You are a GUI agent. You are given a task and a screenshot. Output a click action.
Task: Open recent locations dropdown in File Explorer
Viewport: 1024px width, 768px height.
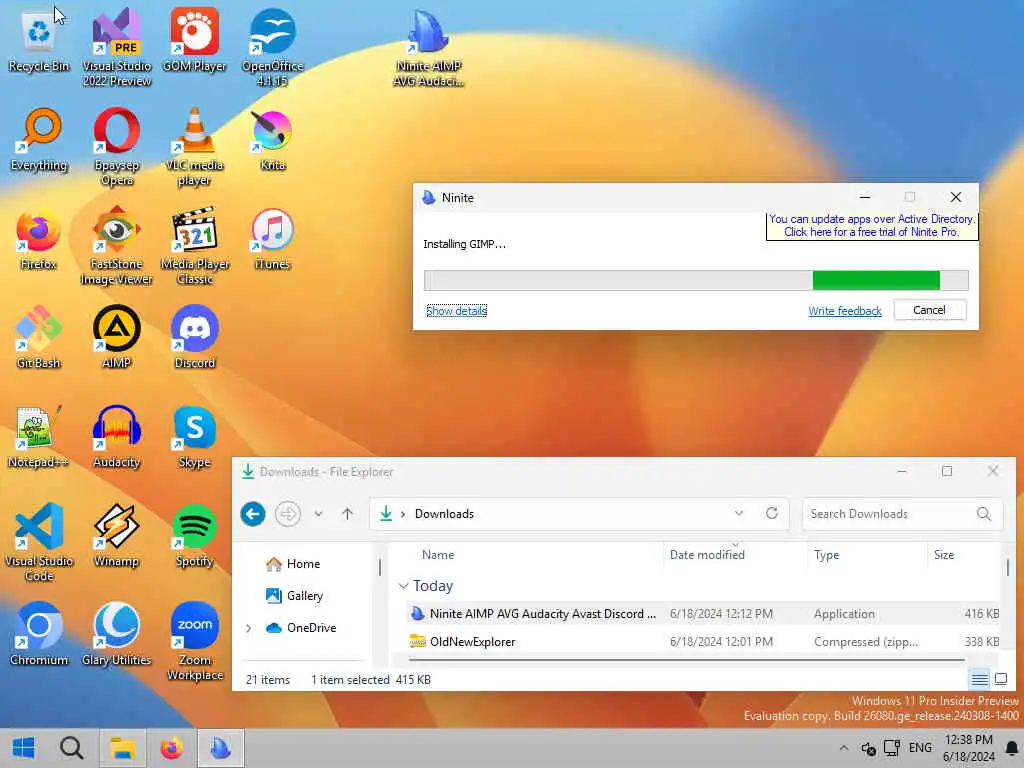tap(318, 514)
